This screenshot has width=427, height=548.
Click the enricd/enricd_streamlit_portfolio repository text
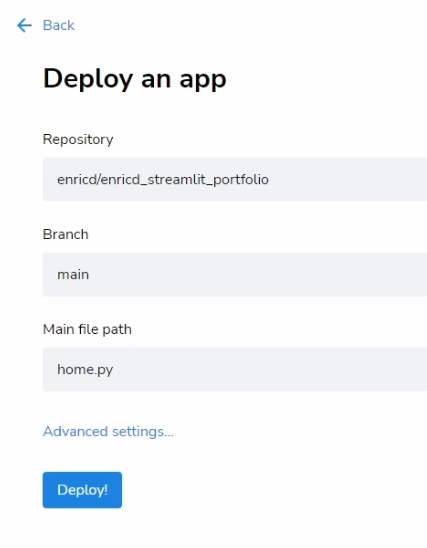(163, 180)
